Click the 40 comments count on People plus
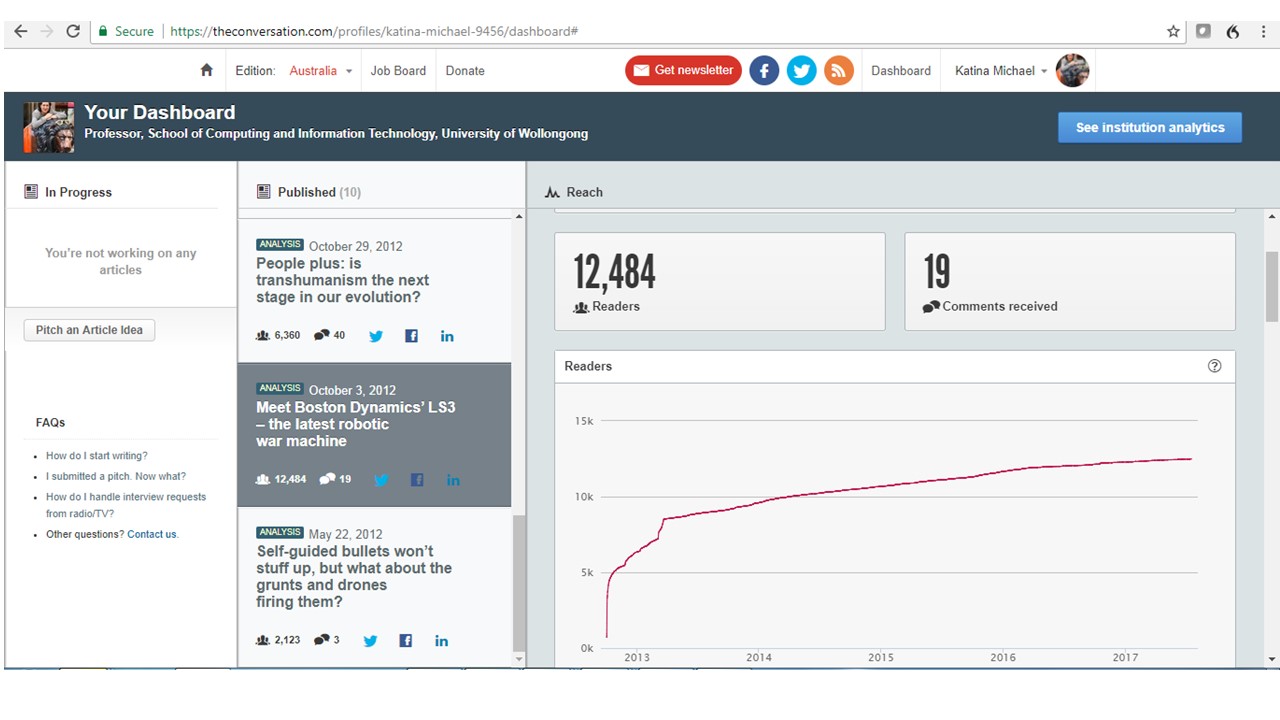The height and width of the screenshot is (720, 1280). pyautogui.click(x=330, y=336)
